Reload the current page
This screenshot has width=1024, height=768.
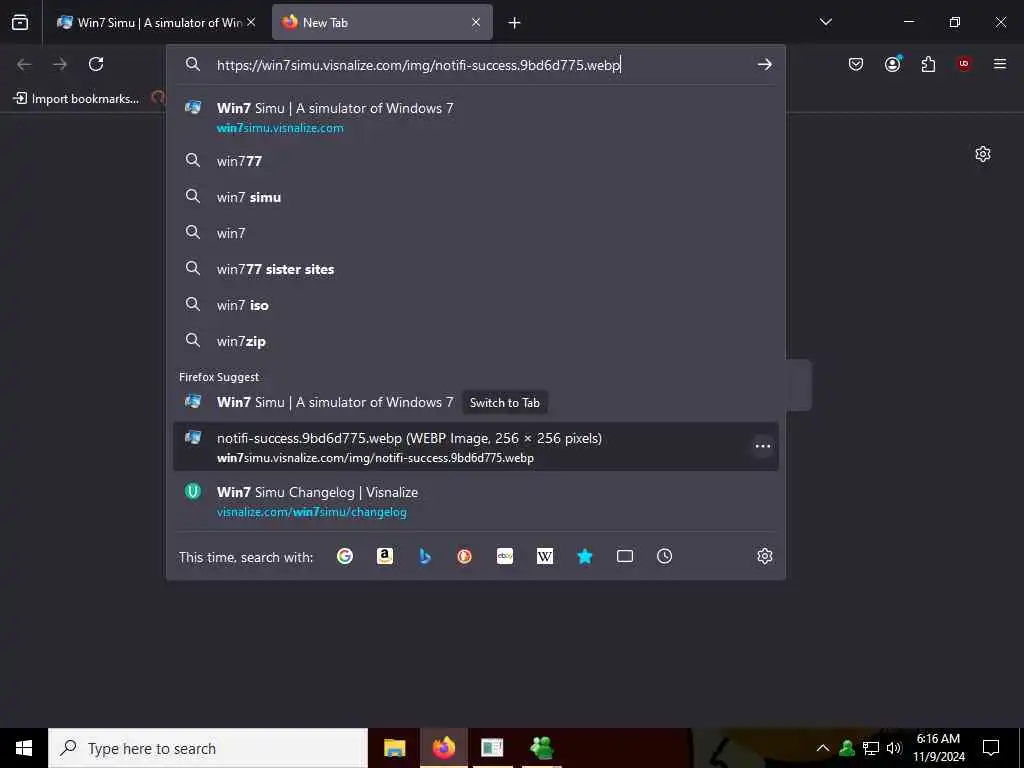click(x=96, y=64)
